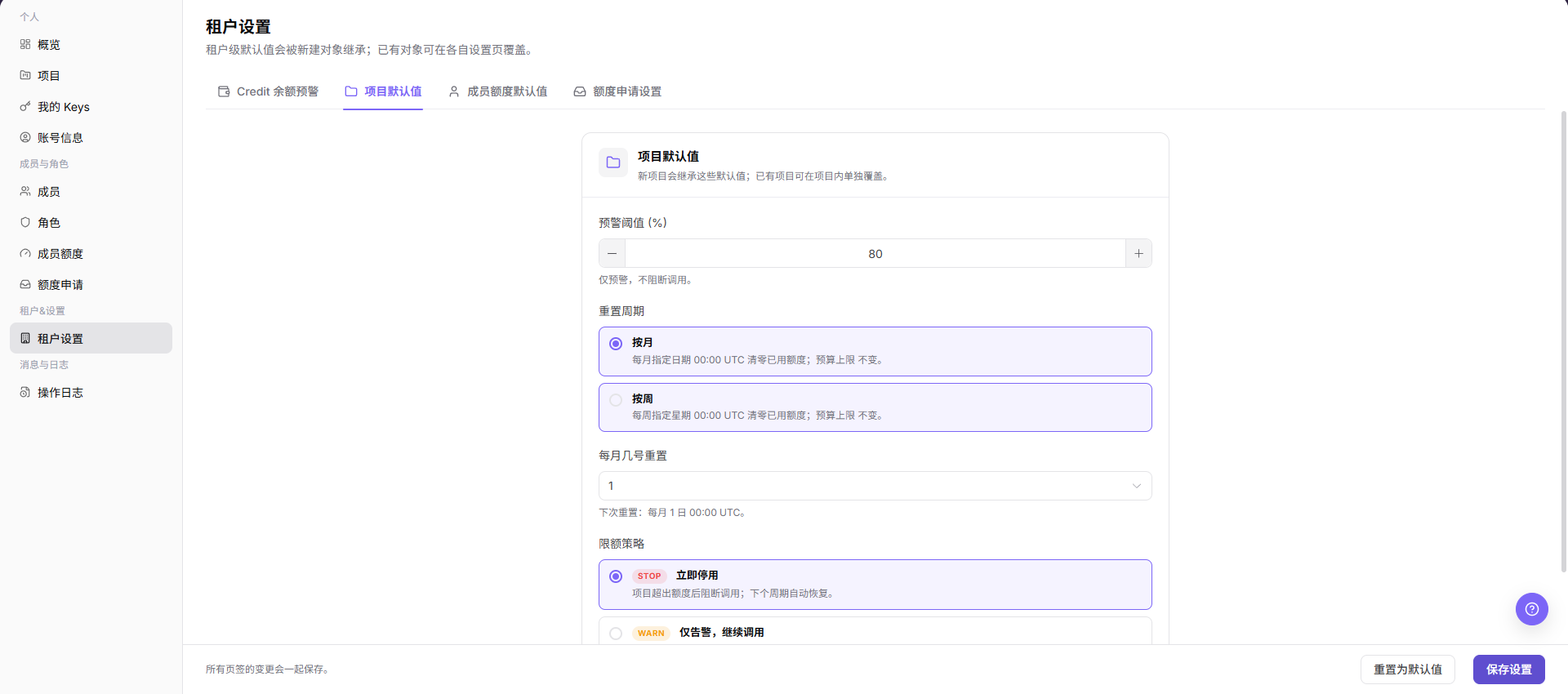This screenshot has height=694, width=1568.
Task: Click the 项目 folder icon in sidebar
Action: tap(25, 75)
